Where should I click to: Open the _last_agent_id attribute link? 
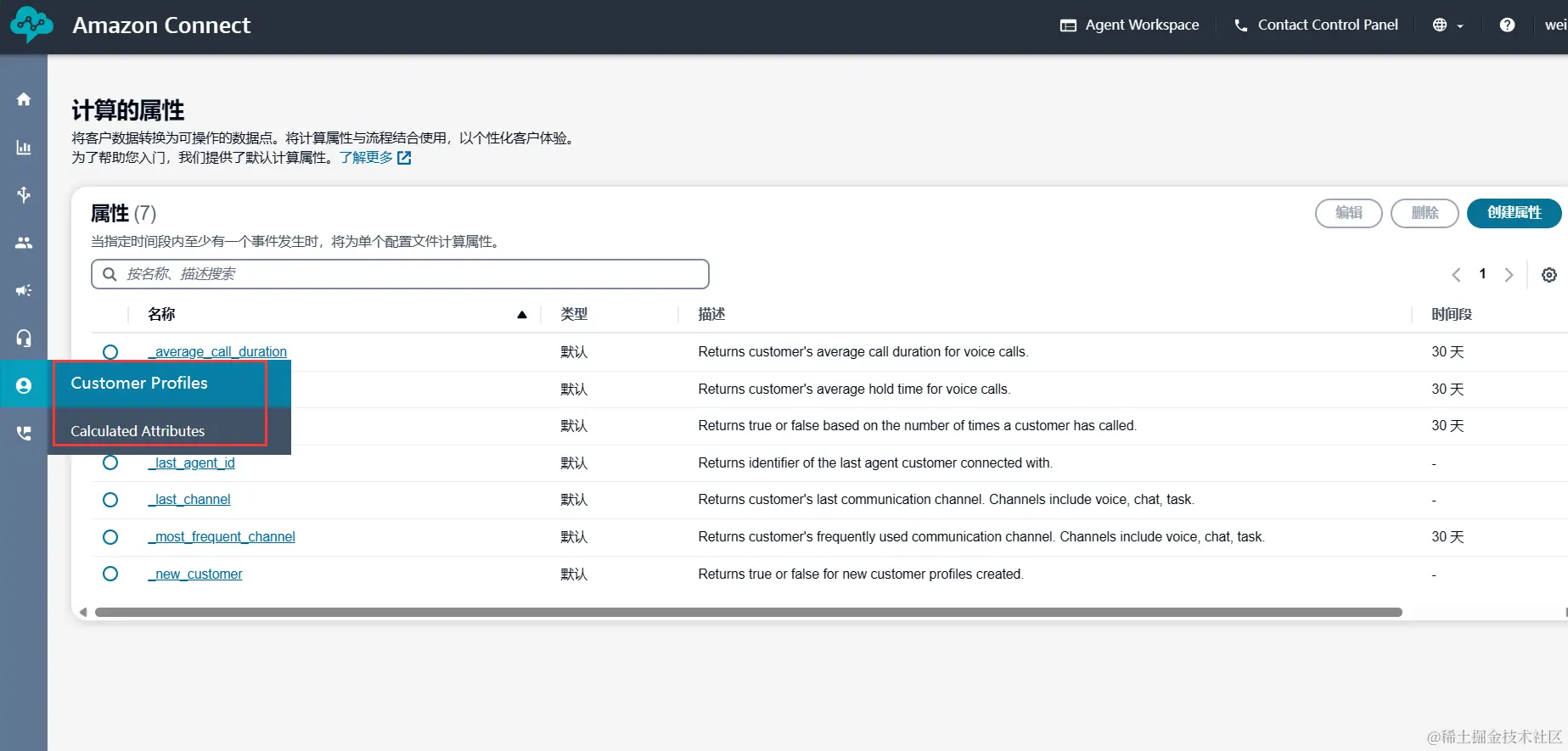tap(191, 462)
